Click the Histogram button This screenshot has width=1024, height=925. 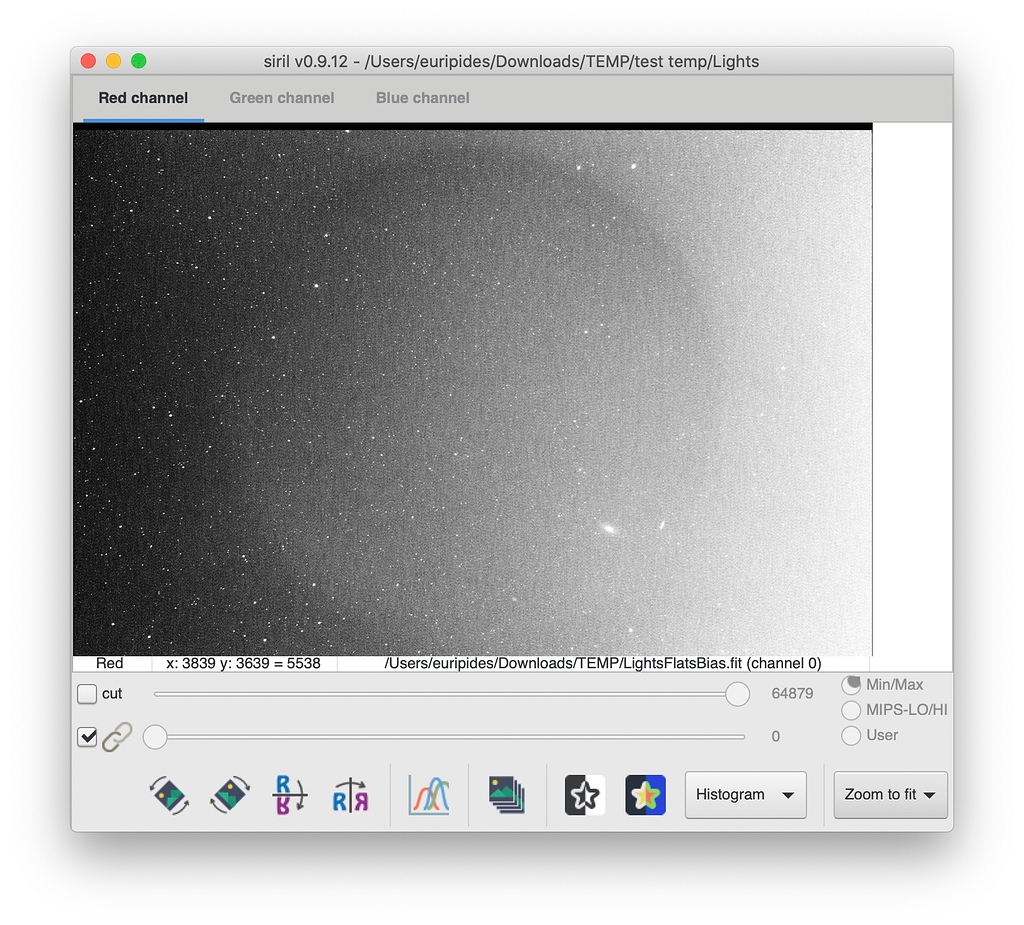735,795
